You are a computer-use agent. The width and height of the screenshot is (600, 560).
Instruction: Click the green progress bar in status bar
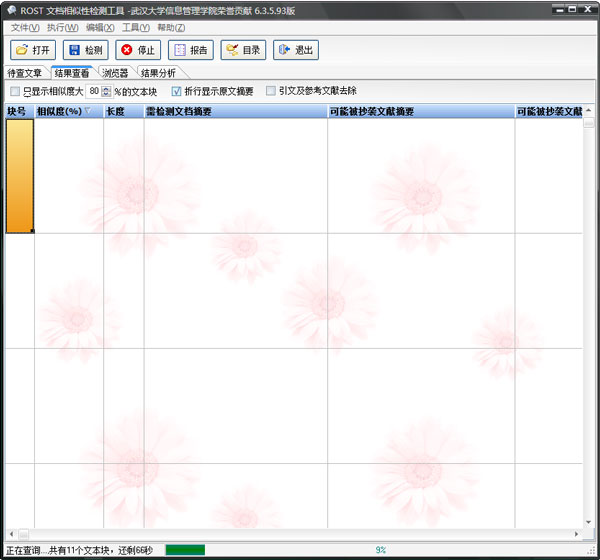[x=185, y=550]
